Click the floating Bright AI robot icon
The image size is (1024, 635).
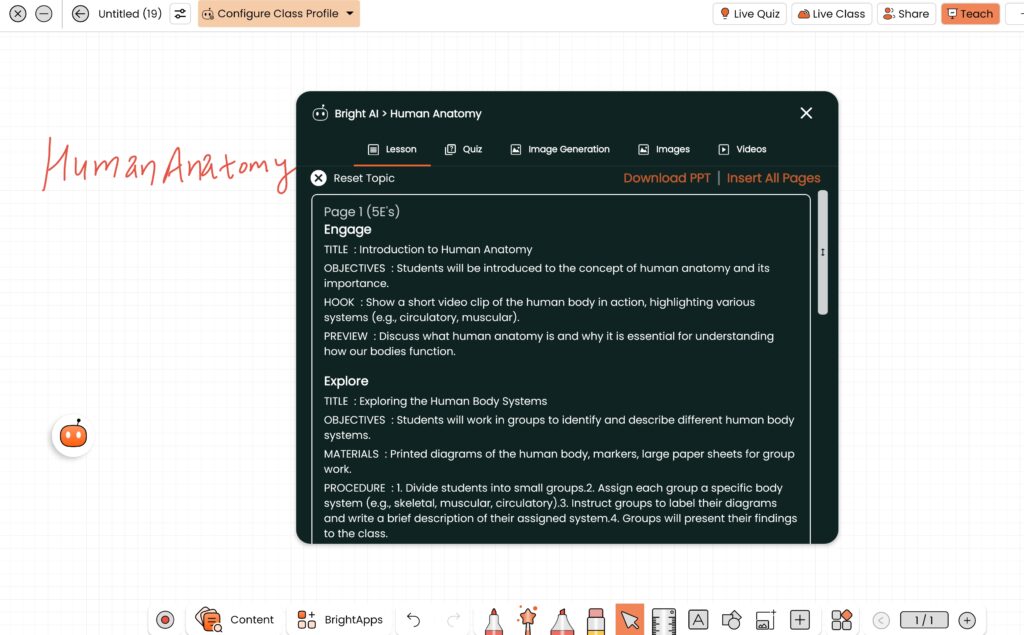point(73,435)
